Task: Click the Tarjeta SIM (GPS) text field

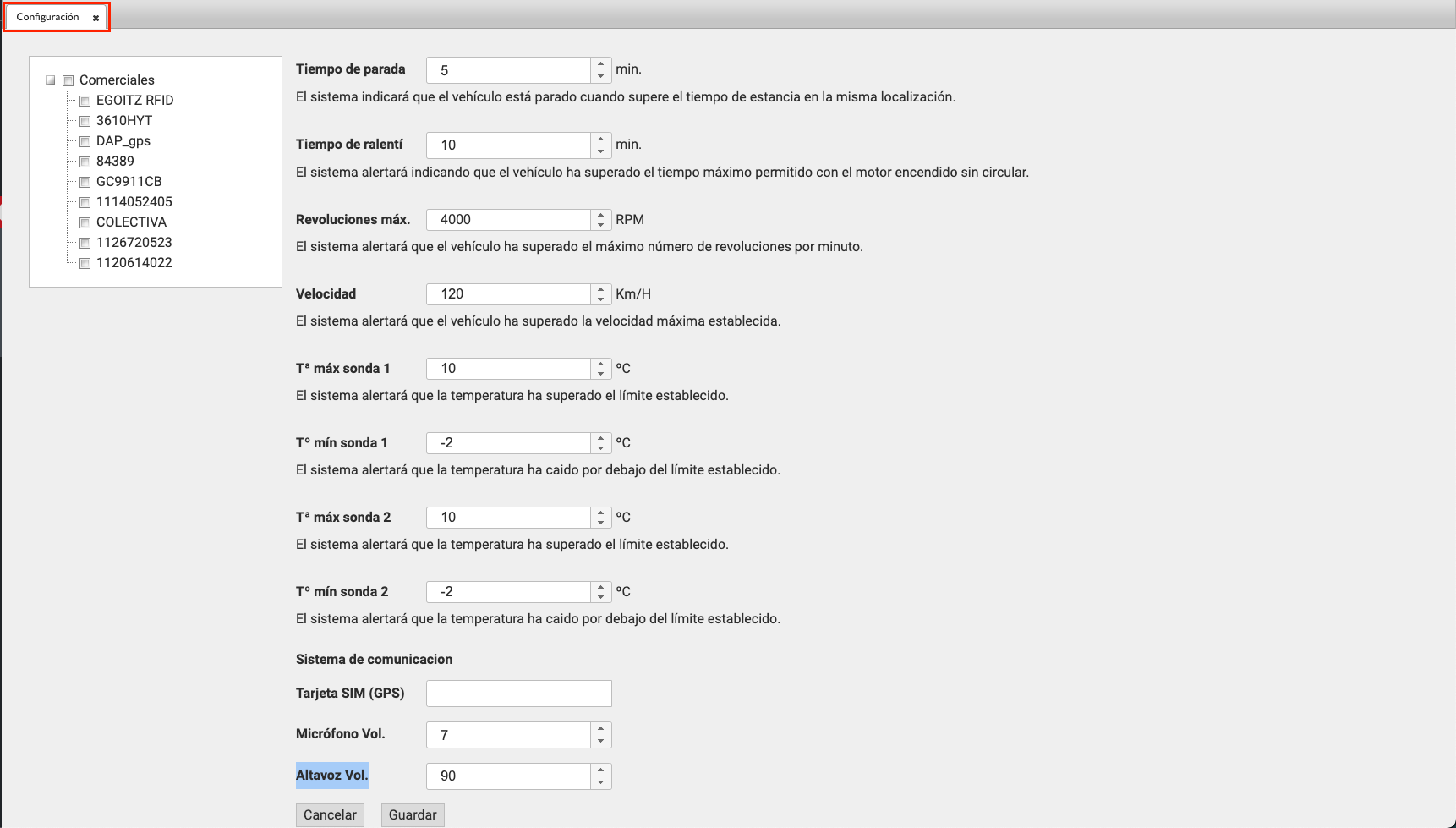Action: click(x=518, y=694)
